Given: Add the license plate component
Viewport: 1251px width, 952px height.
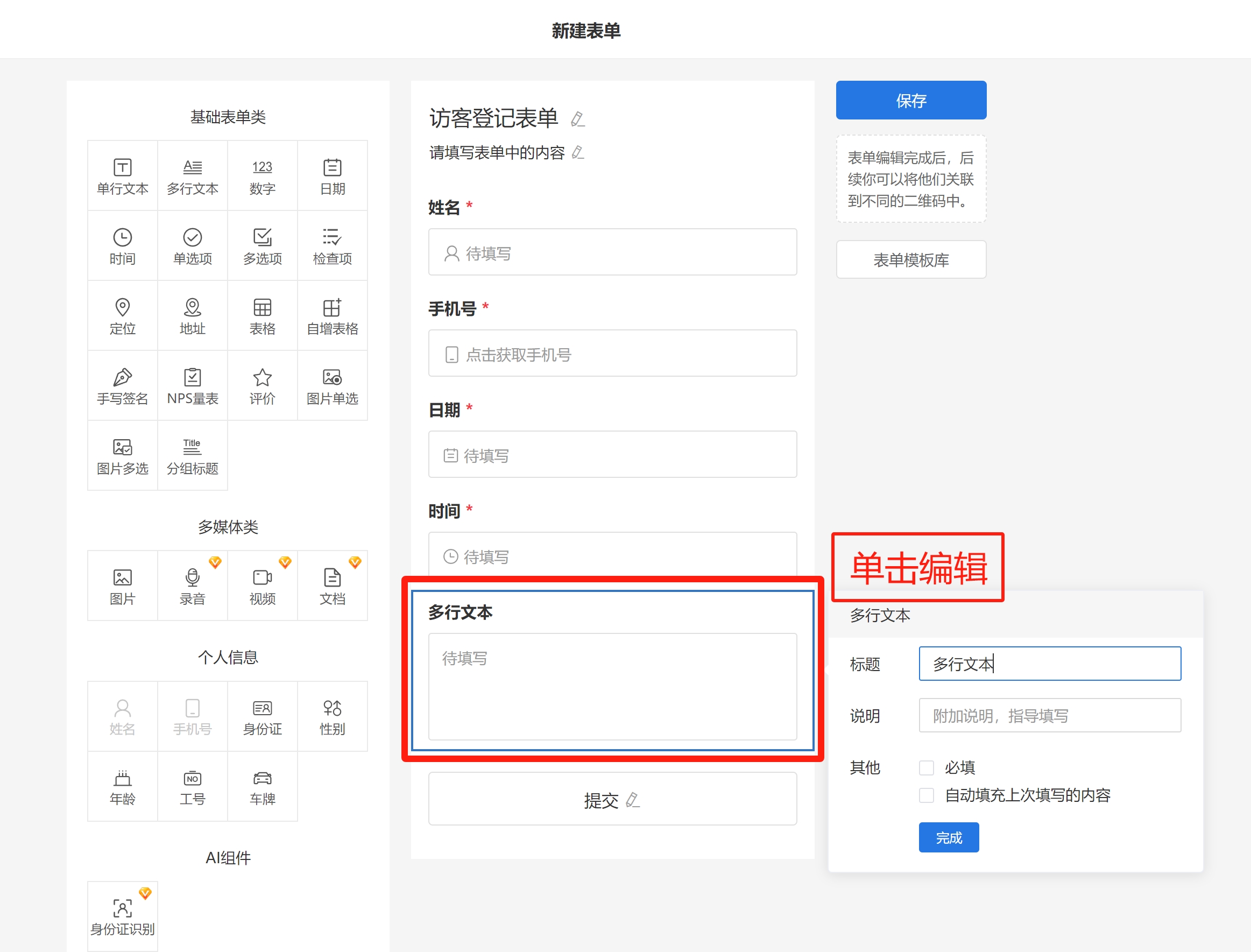Looking at the screenshot, I should 263,787.
